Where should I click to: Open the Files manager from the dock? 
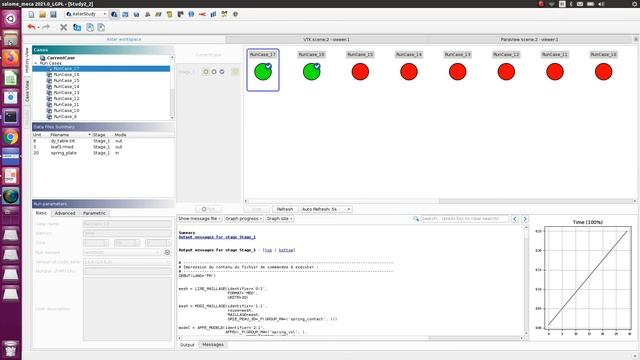click(x=11, y=38)
